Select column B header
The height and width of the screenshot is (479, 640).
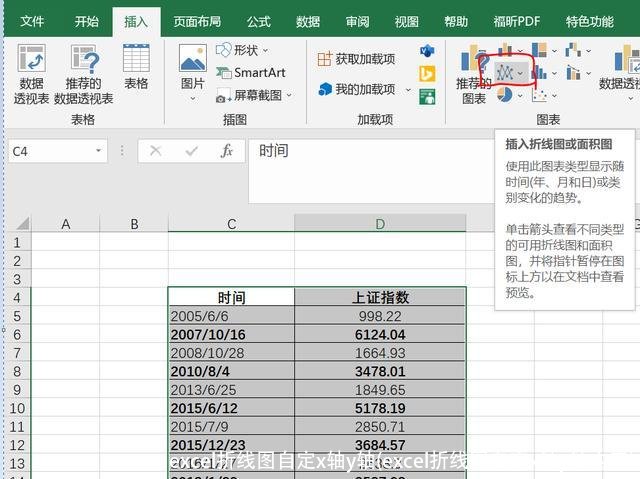(x=134, y=224)
